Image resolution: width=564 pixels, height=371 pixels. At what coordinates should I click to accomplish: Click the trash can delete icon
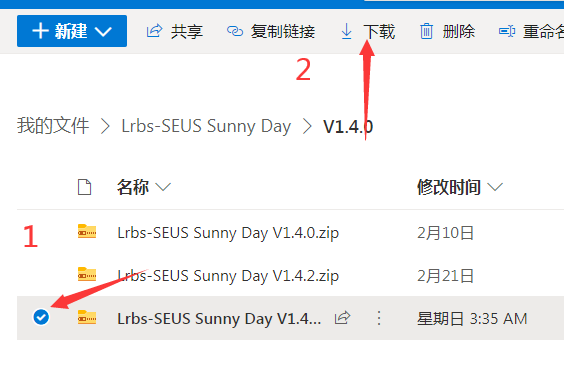click(x=427, y=31)
